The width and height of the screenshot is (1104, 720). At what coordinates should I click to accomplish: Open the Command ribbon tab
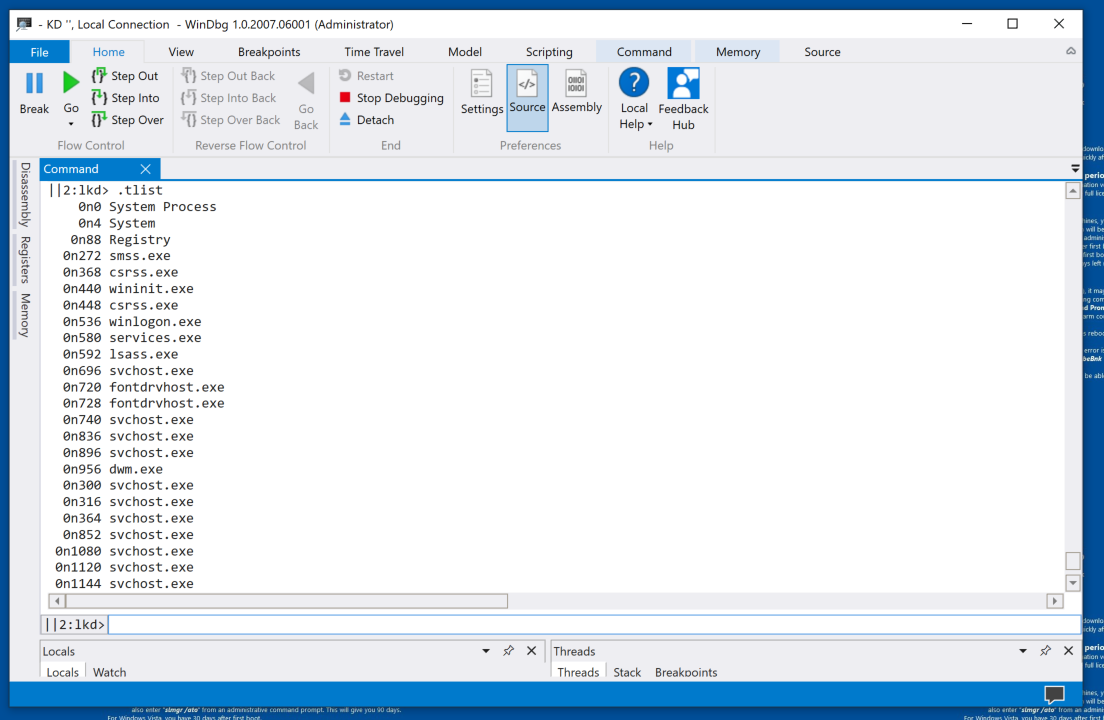(x=644, y=51)
